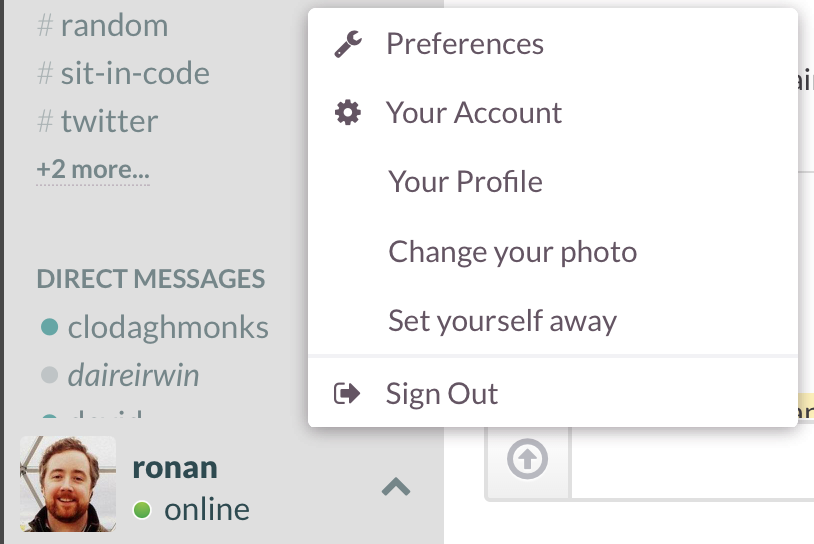Open Your Profile menu entry

click(x=465, y=182)
